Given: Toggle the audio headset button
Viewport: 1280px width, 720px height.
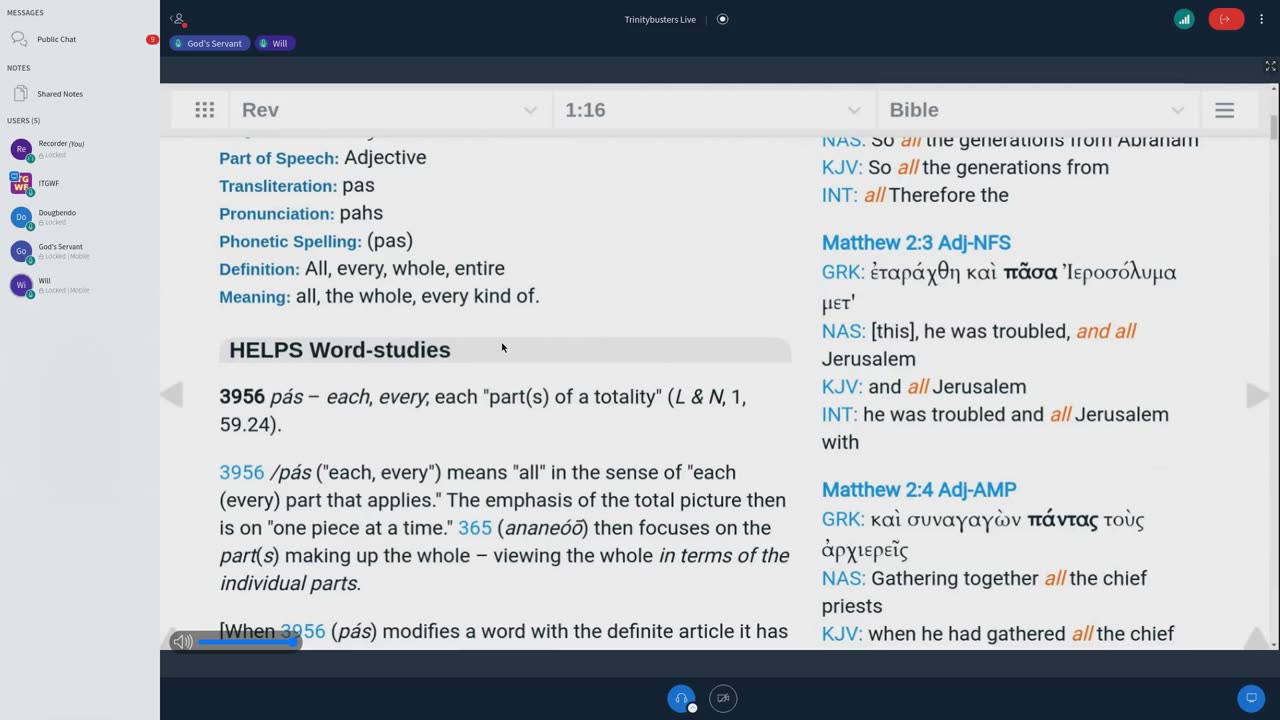Looking at the screenshot, I should click(681, 698).
